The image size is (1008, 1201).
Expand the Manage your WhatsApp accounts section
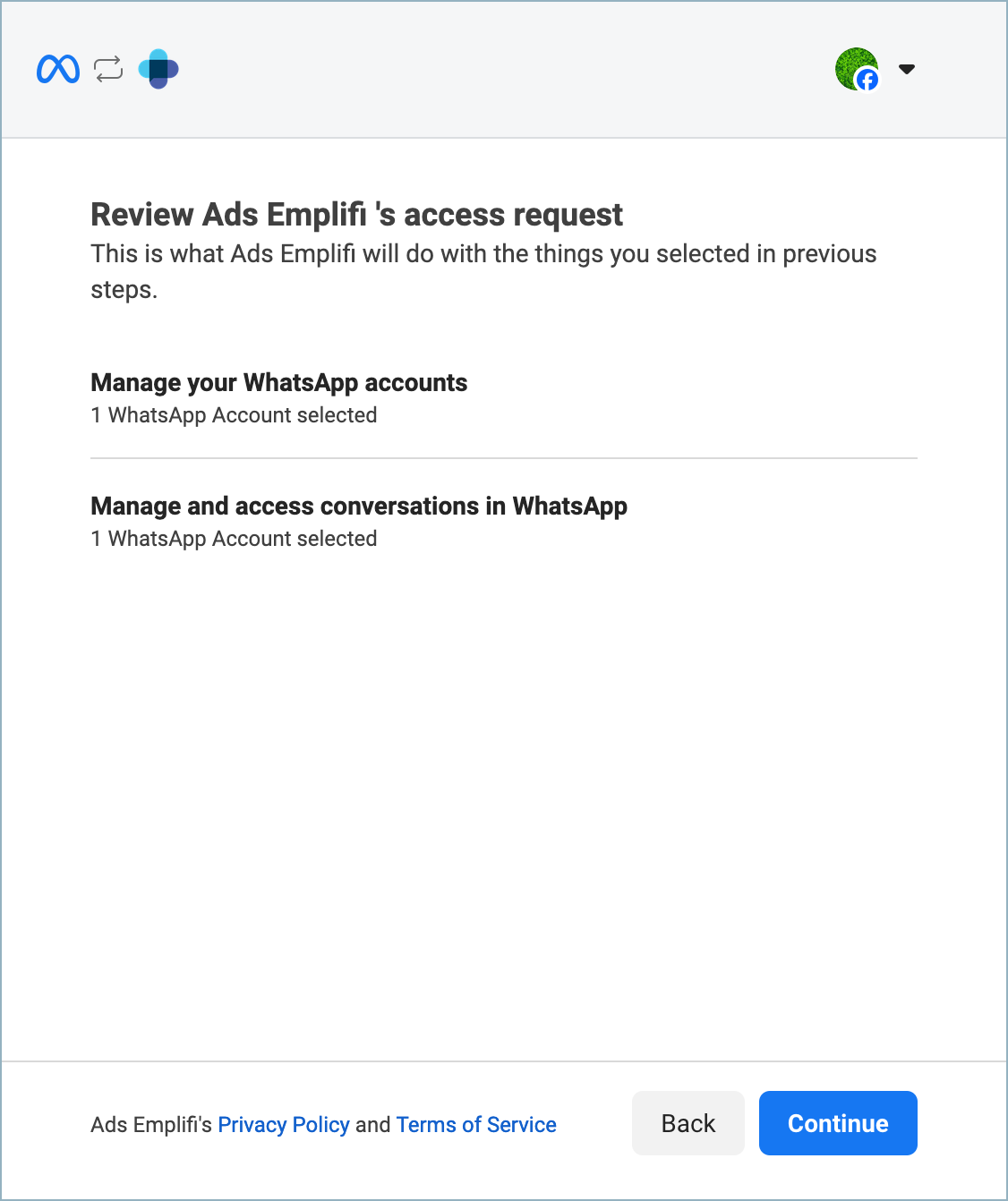click(278, 382)
